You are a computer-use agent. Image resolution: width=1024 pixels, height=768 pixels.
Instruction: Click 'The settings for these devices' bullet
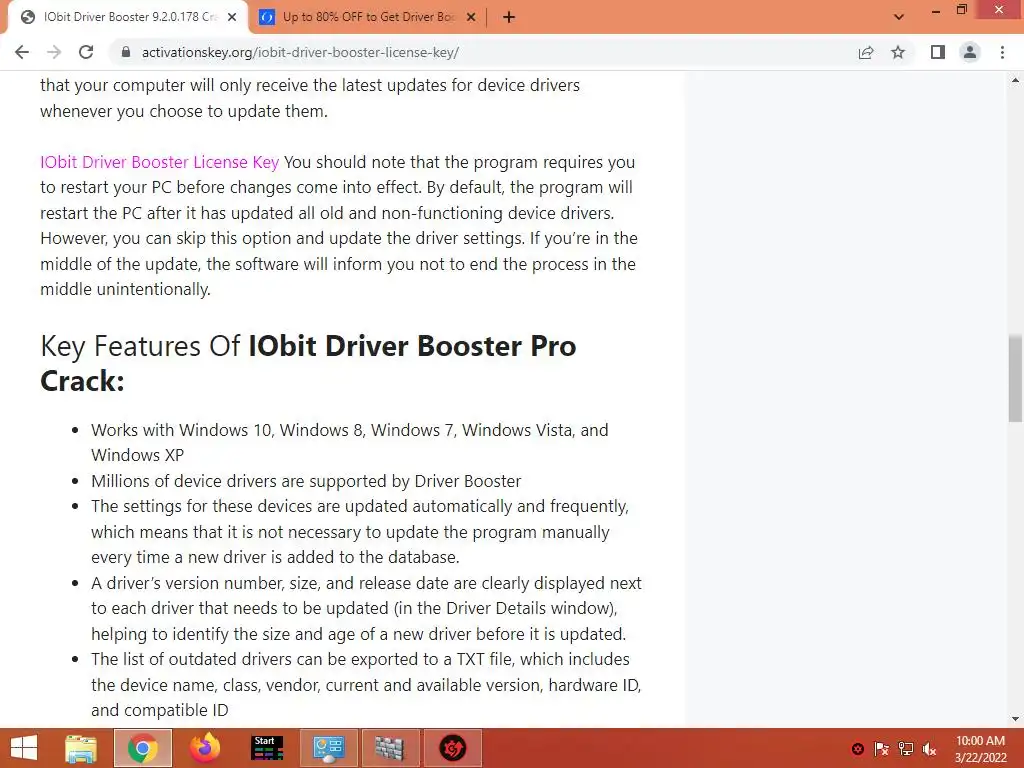click(360, 532)
